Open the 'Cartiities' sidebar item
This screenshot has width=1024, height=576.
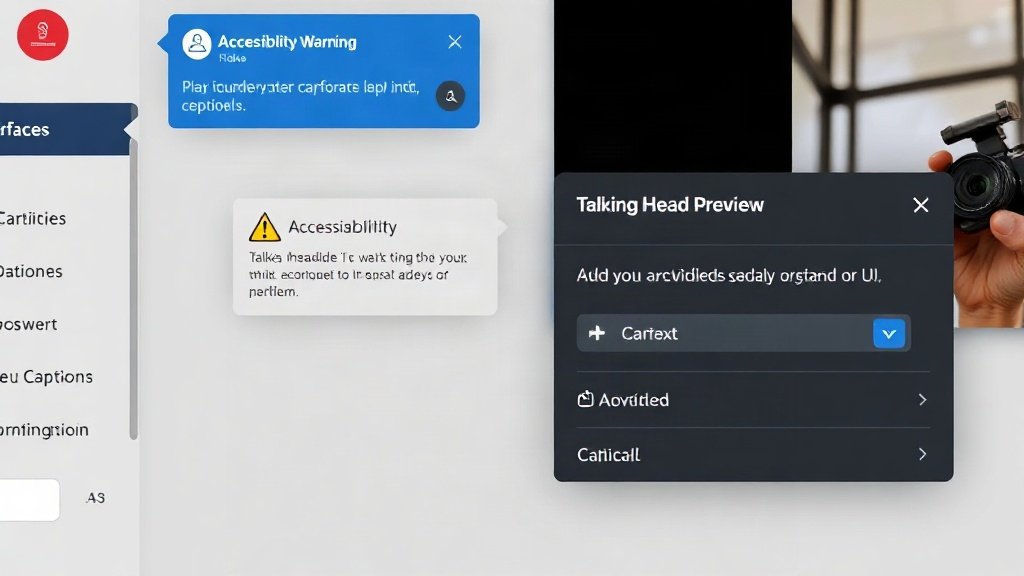pyautogui.click(x=33, y=218)
